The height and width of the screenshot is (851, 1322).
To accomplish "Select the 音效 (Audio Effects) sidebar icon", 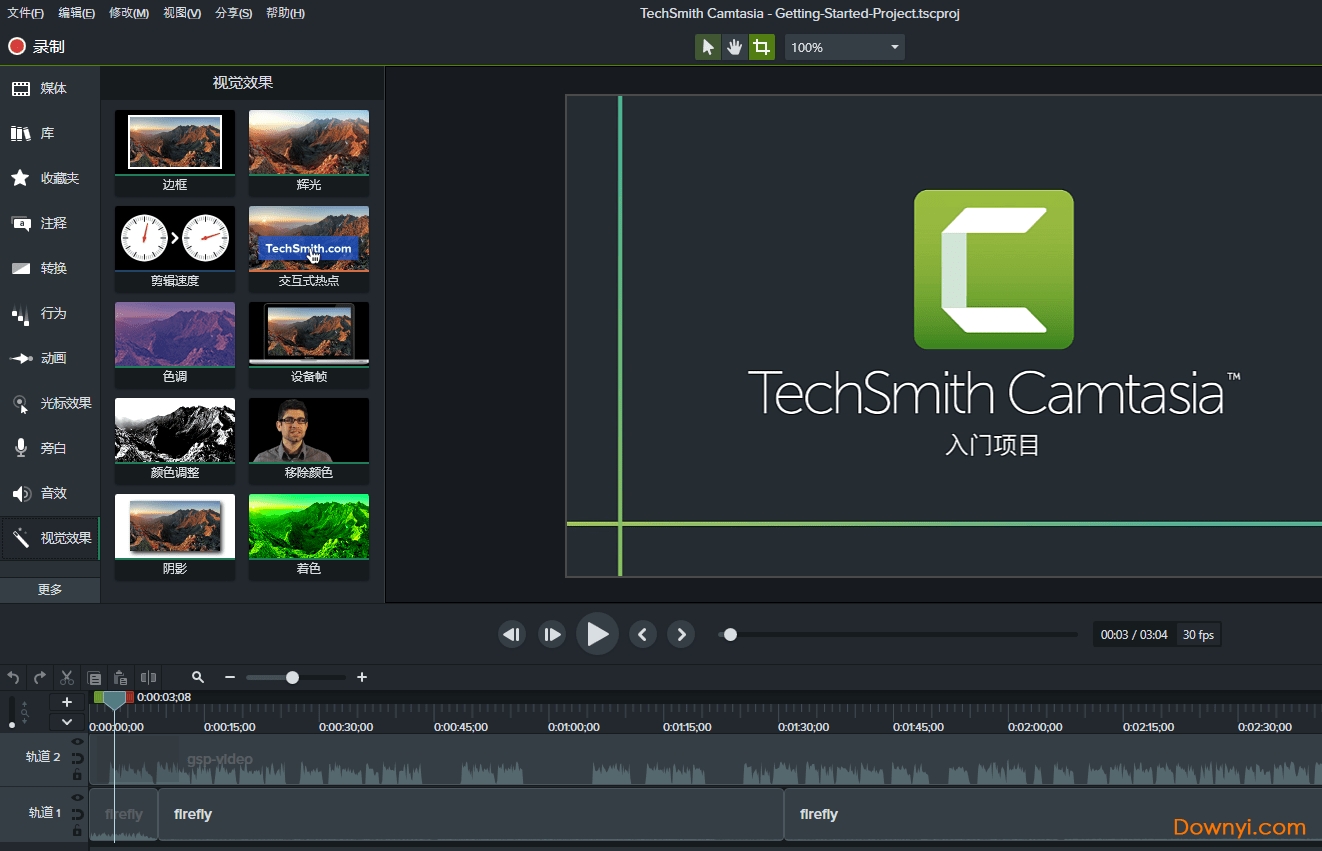I will 50,493.
